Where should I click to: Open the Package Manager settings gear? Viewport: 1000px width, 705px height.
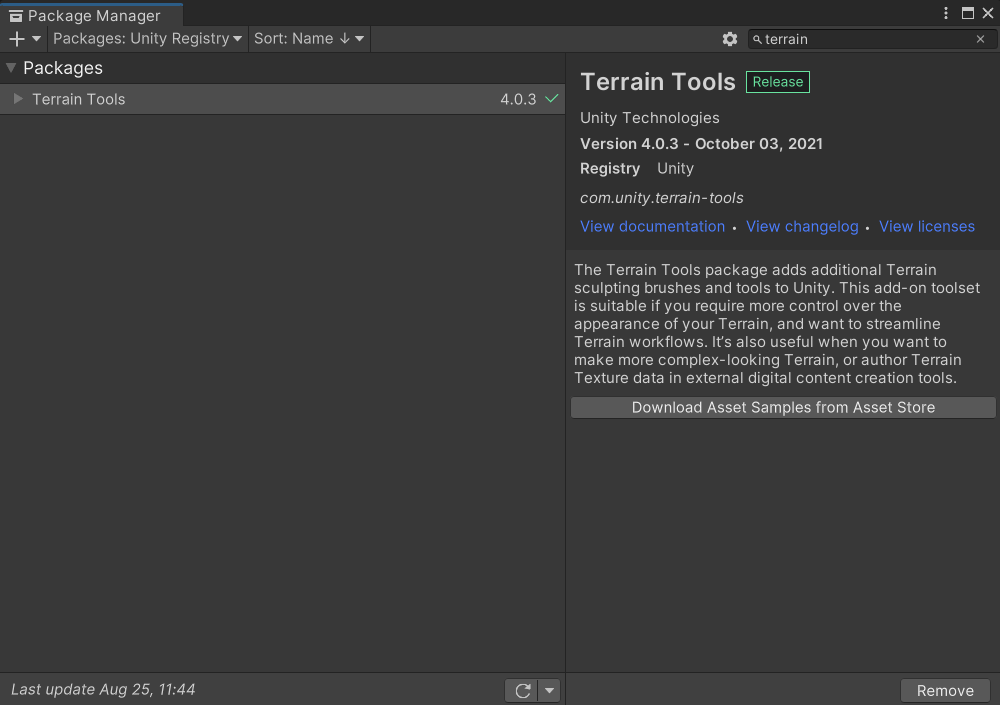point(730,40)
